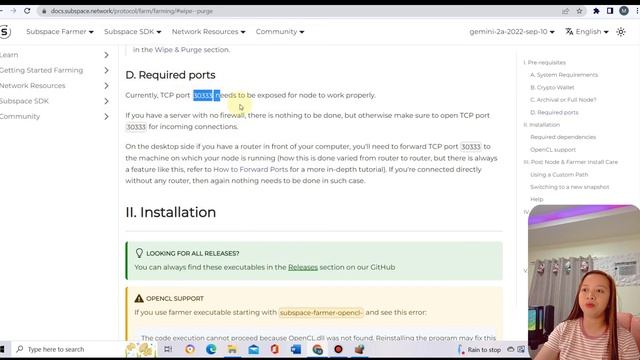Open the browser side panel icon
Viewport: 640px width, 360px height.
point(610,11)
